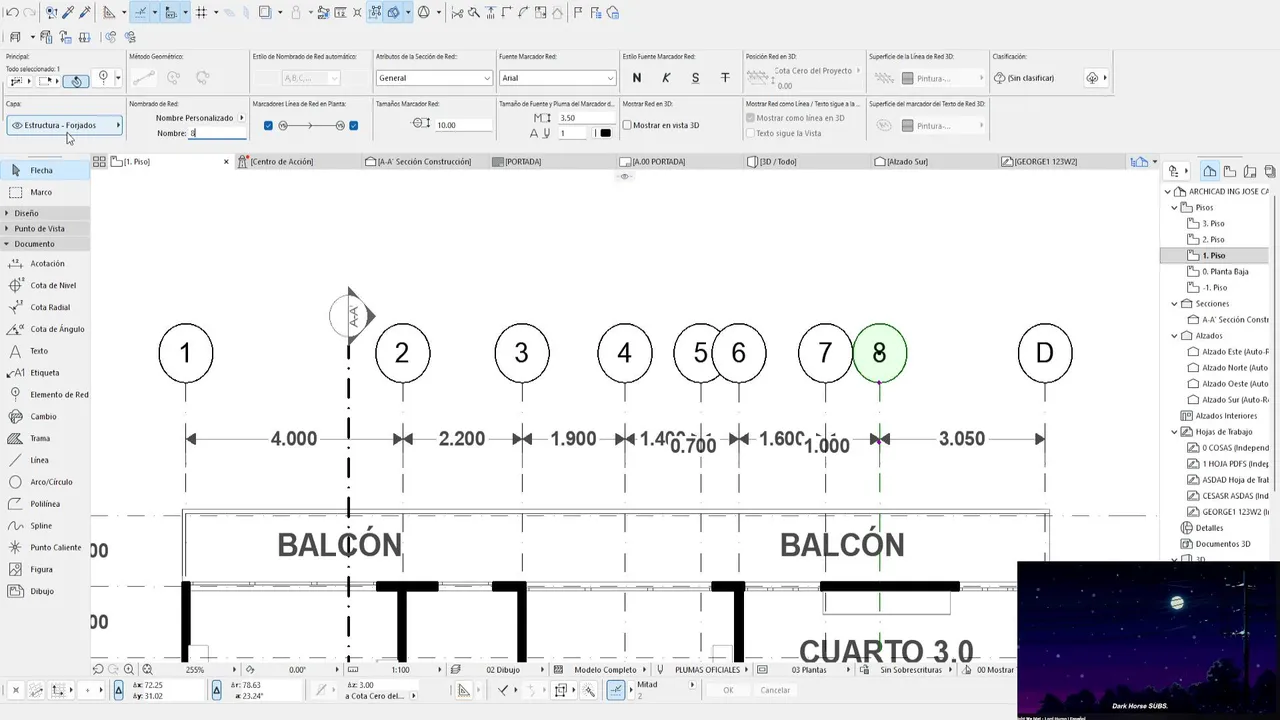Collapse the Secciones tree node

click(x=1175, y=304)
